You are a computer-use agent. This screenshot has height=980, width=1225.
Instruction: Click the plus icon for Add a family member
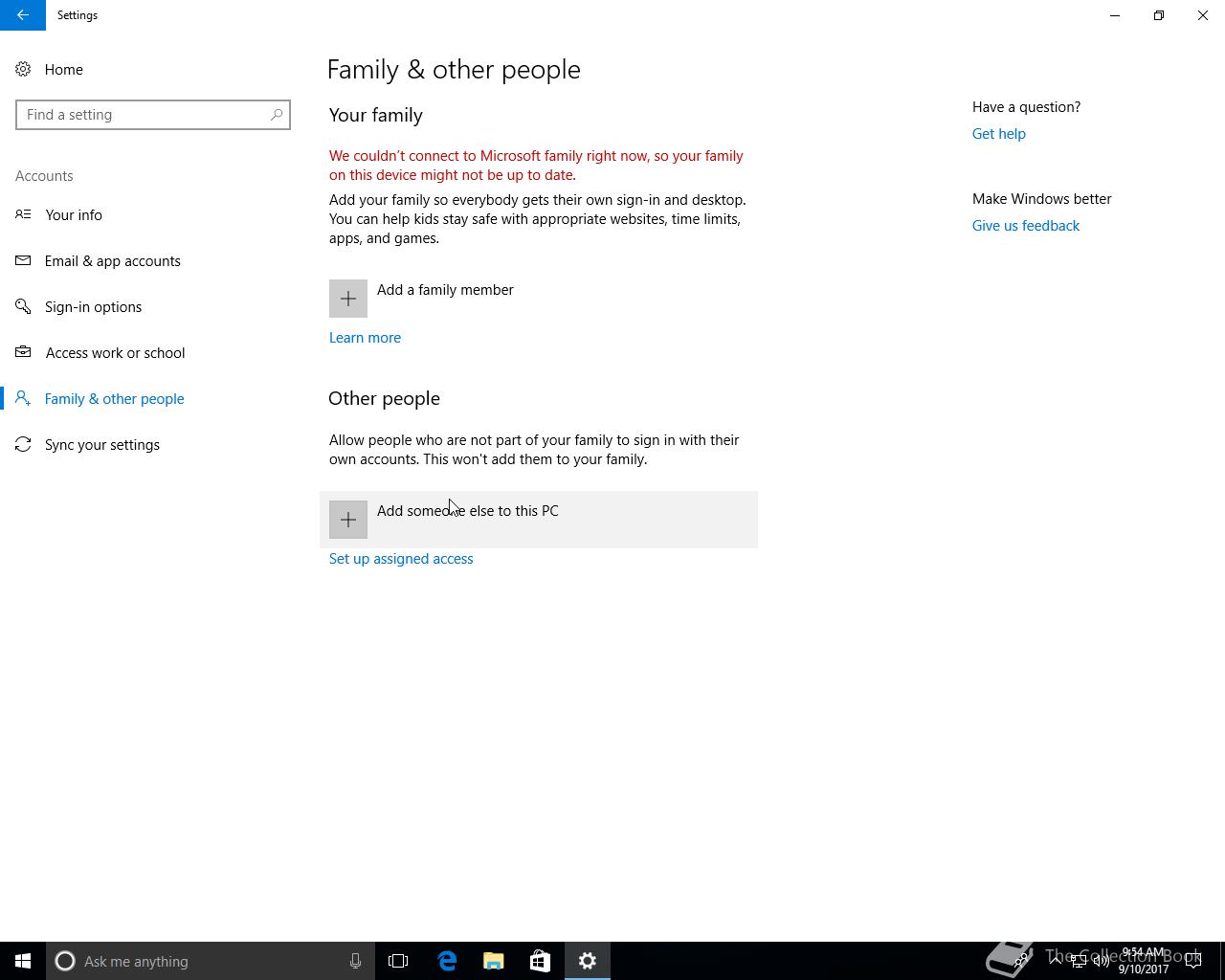[348, 299]
